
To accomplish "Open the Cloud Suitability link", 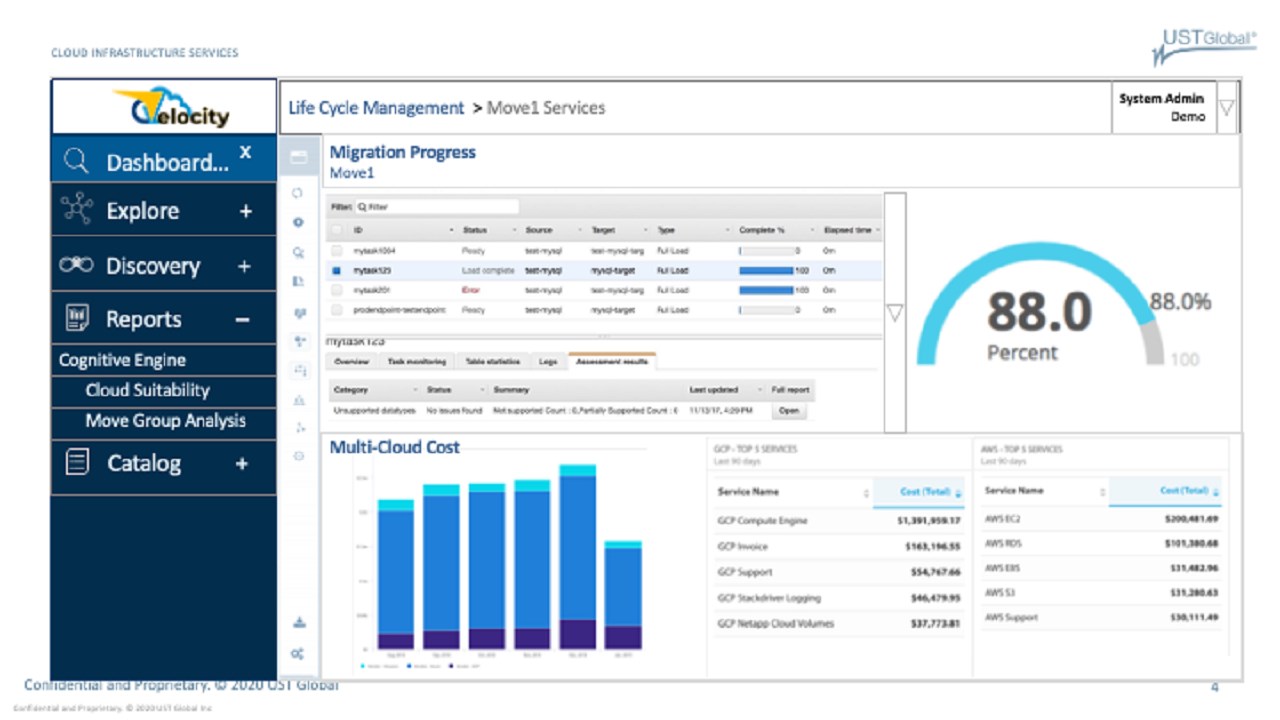I will point(147,390).
